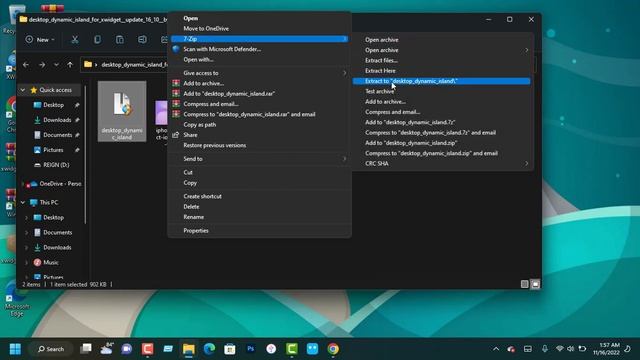Launch Google Chrome from the taskbar

pos(333,349)
